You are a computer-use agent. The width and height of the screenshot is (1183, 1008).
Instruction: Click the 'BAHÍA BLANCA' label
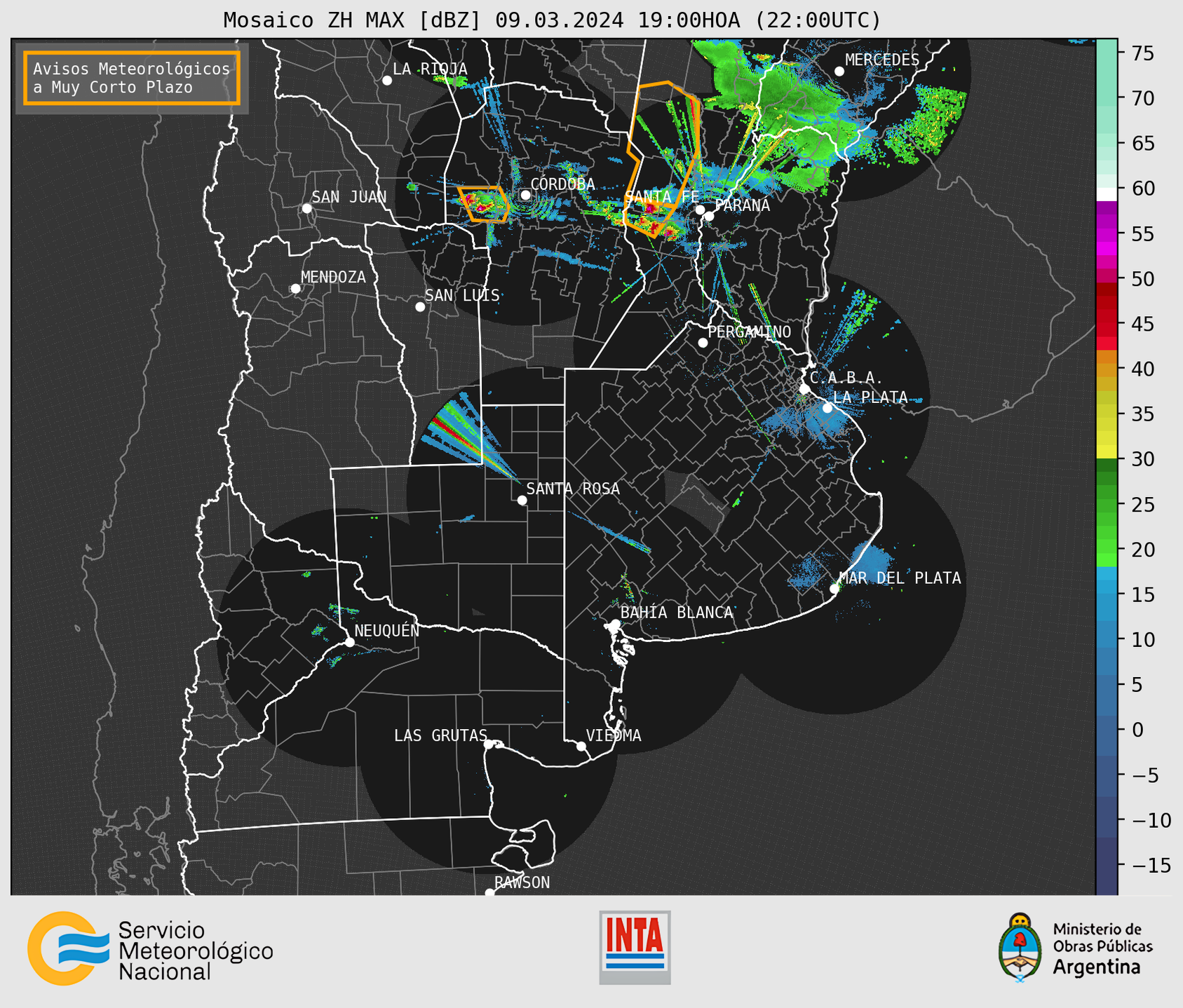pyautogui.click(x=677, y=613)
